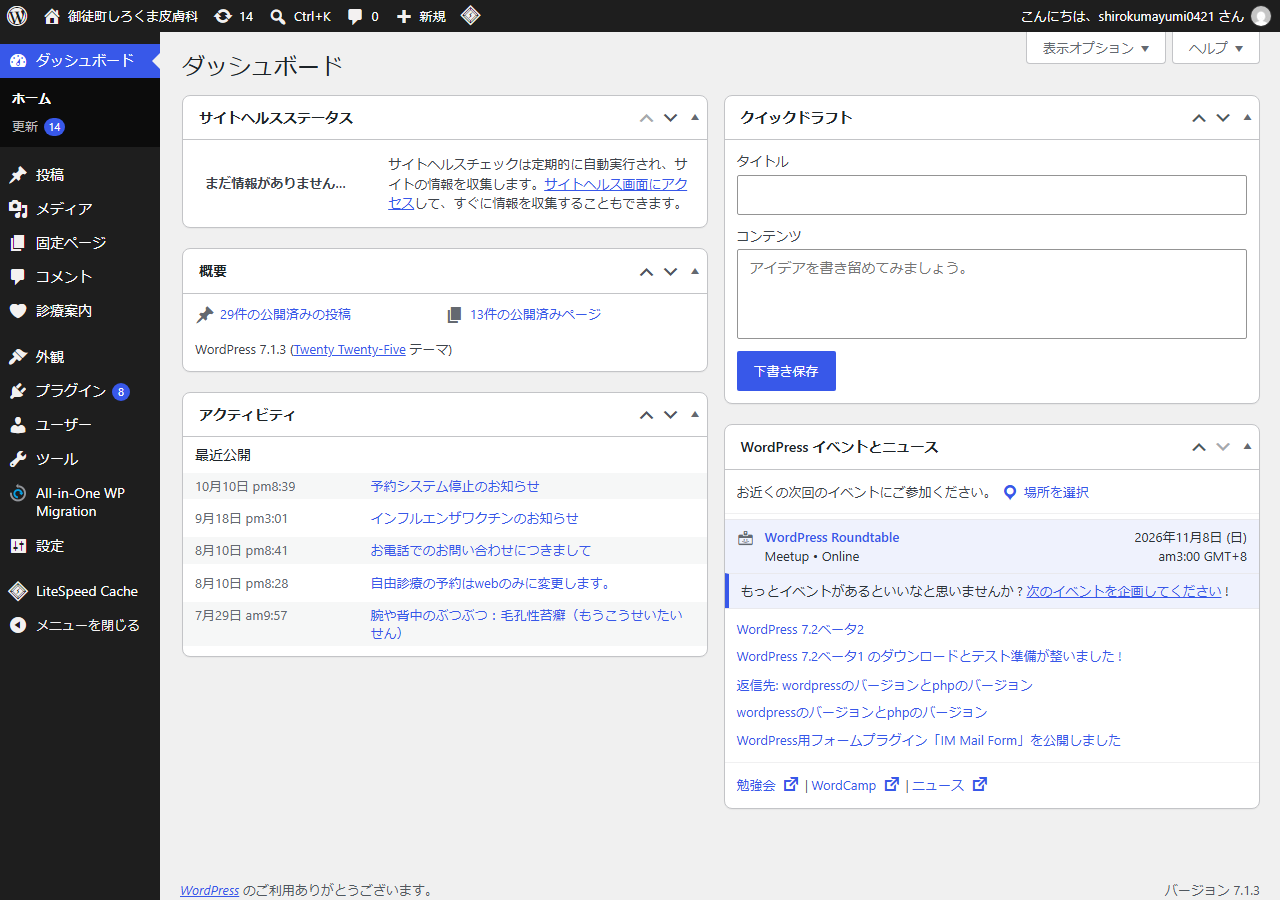
Task: Open comments bubble in admin bar
Action: pyautogui.click(x=363, y=16)
